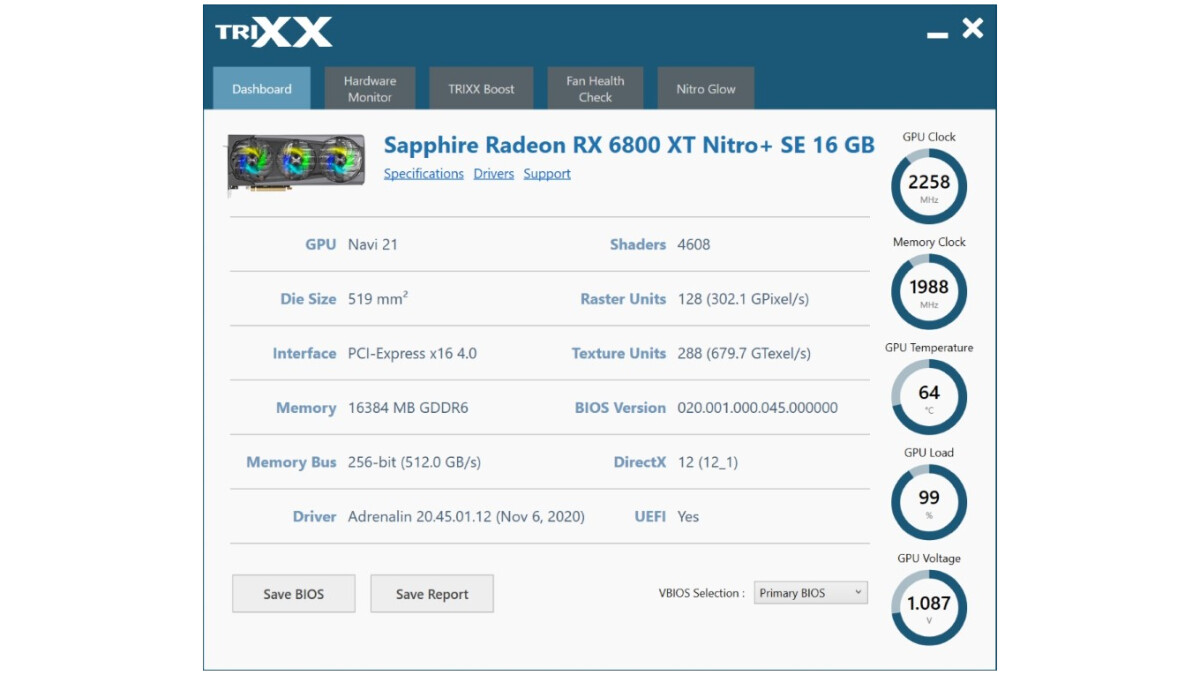Open the VBIOS Selection dropdown
Image resolution: width=1200 pixels, height=675 pixels.
pos(810,592)
